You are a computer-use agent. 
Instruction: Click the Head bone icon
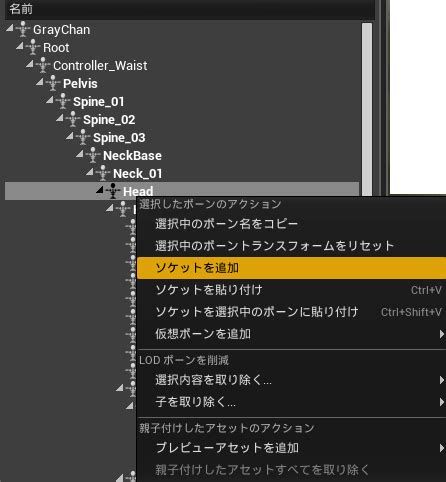pyautogui.click(x=113, y=191)
